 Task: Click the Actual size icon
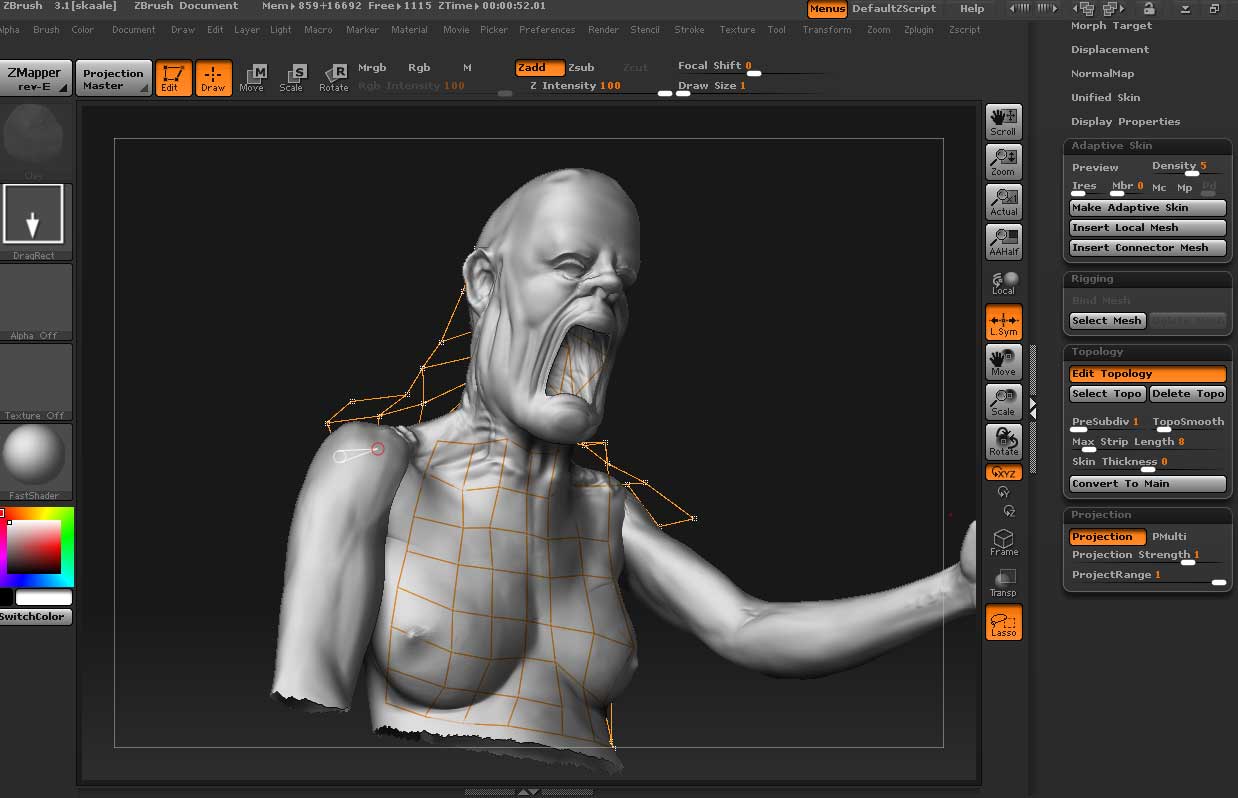[x=1003, y=201]
